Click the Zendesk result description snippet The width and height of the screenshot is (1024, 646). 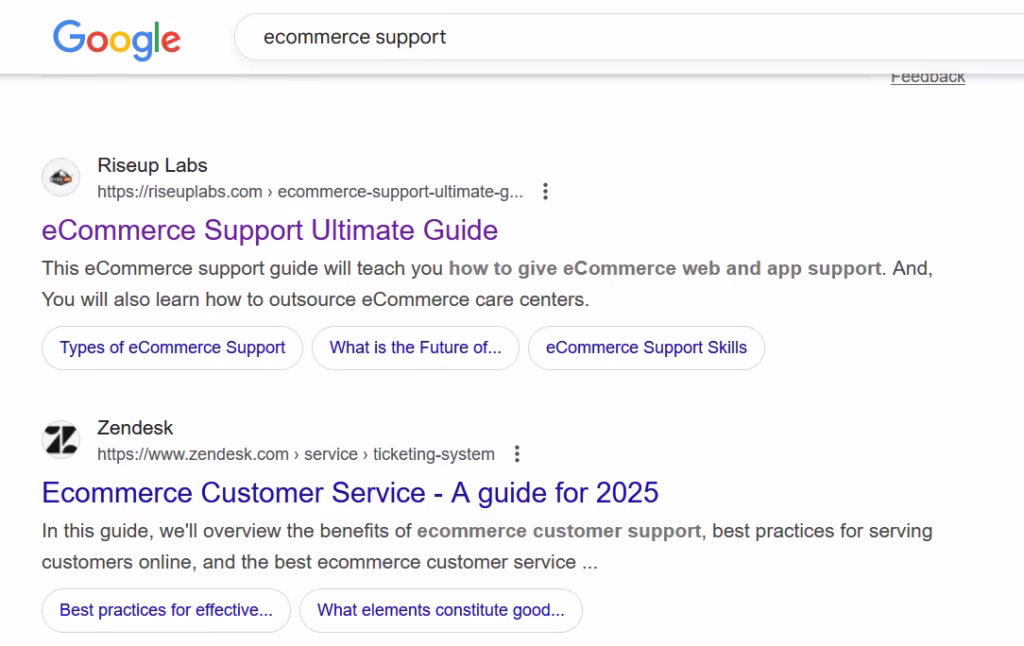(487, 547)
